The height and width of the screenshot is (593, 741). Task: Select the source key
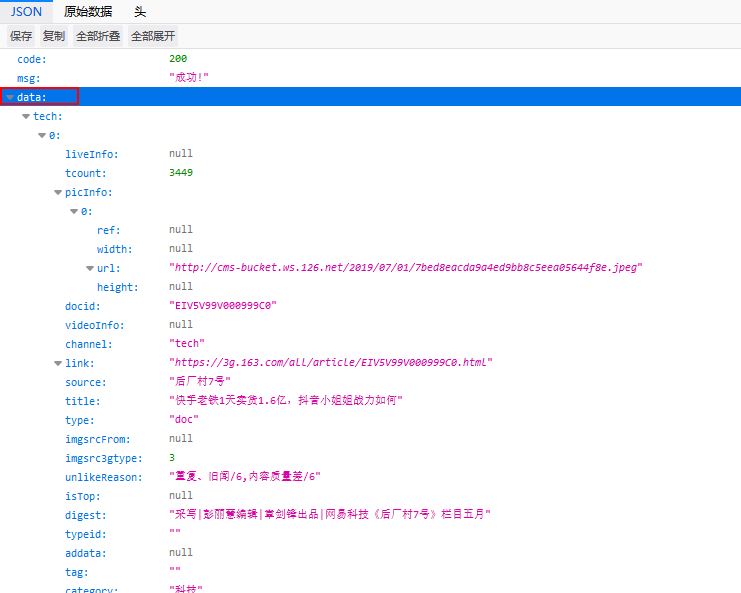click(86, 382)
